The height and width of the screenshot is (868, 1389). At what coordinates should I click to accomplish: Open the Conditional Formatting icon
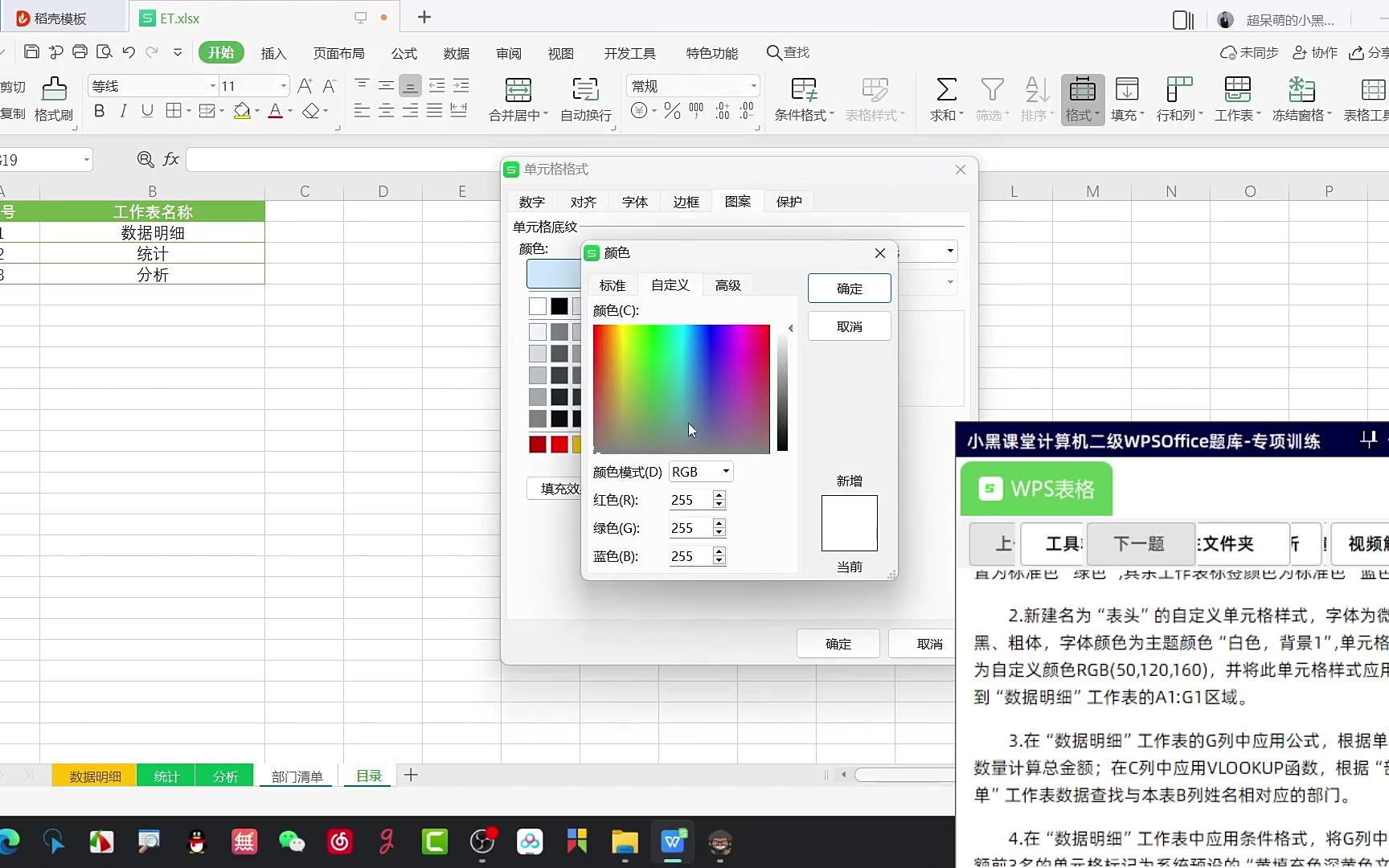804,89
